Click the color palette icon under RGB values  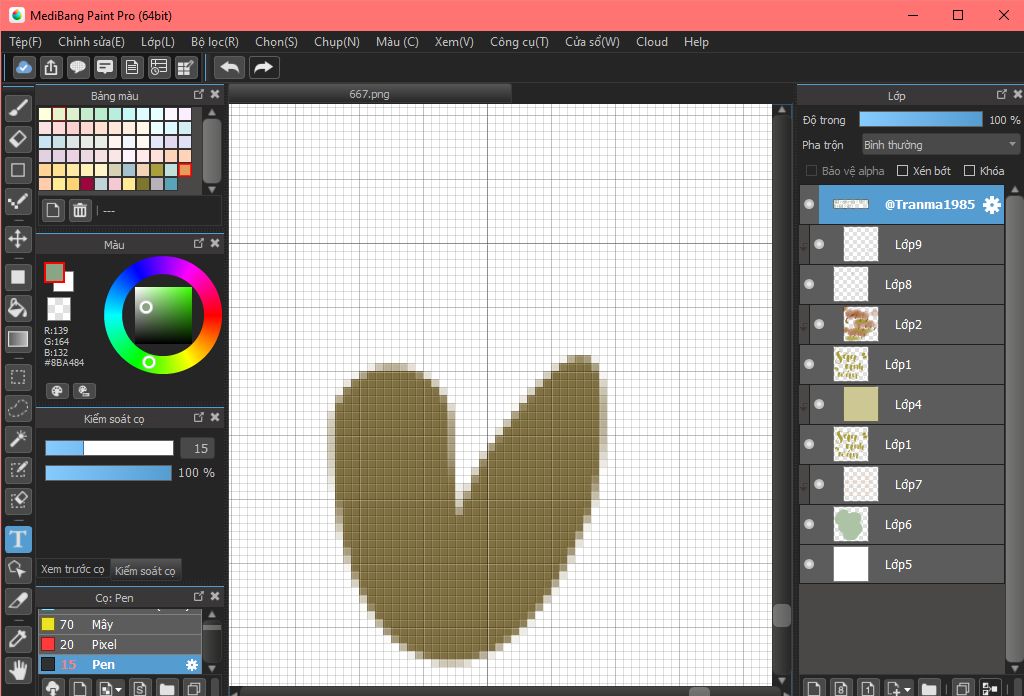(x=57, y=391)
